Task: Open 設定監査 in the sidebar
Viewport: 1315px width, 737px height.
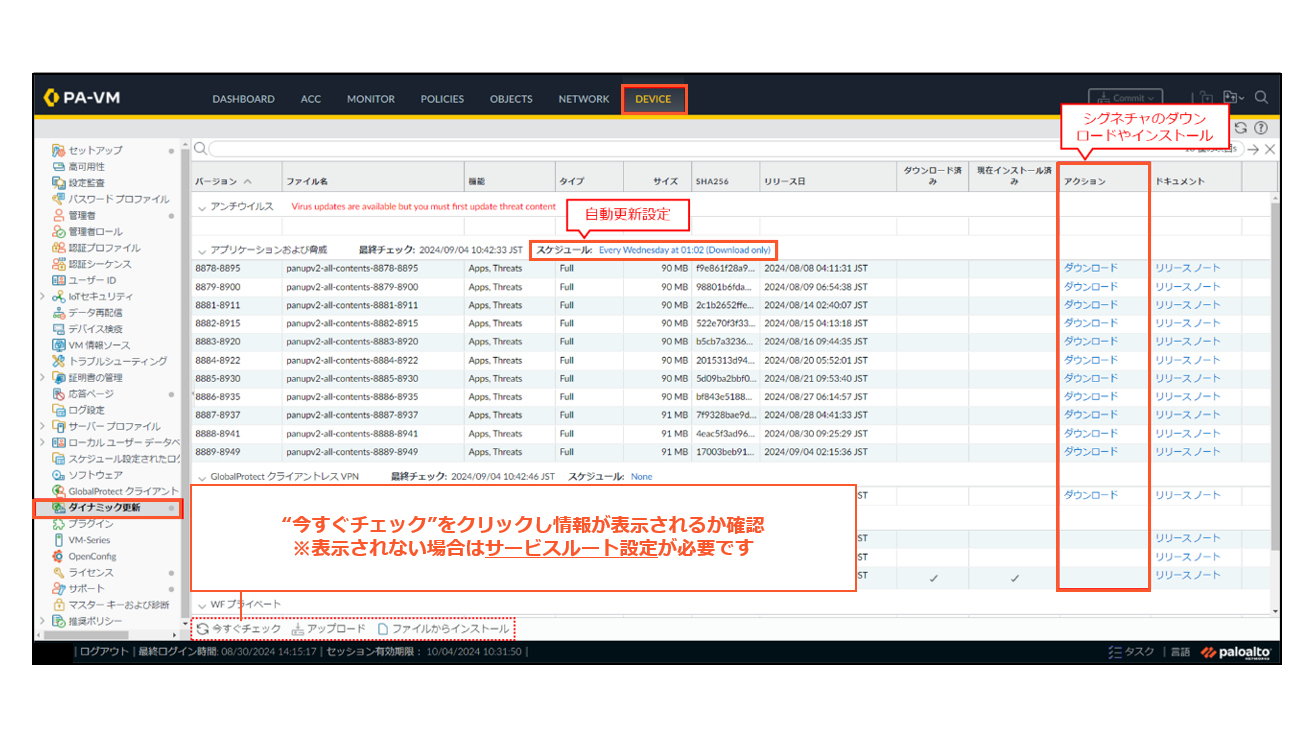Action: (86, 183)
